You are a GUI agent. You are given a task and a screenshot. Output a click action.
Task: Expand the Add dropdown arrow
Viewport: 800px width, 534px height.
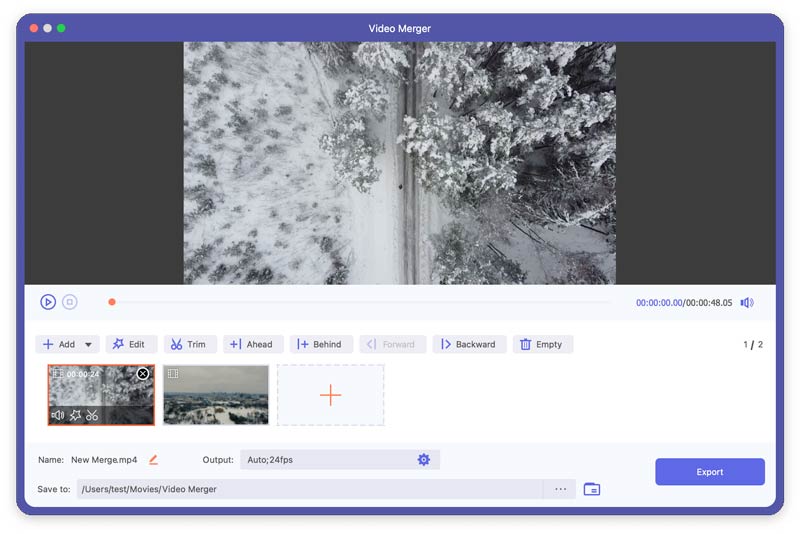[x=88, y=345]
